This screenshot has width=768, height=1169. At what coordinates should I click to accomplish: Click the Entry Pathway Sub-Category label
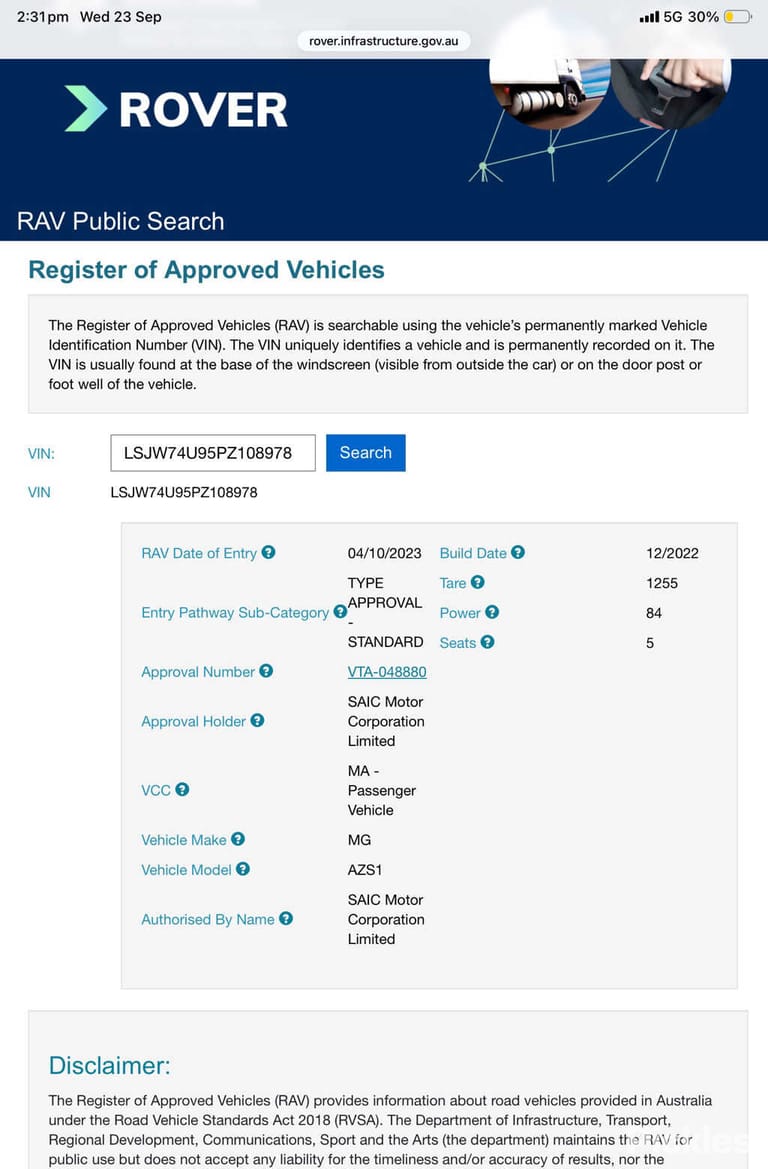[235, 613]
